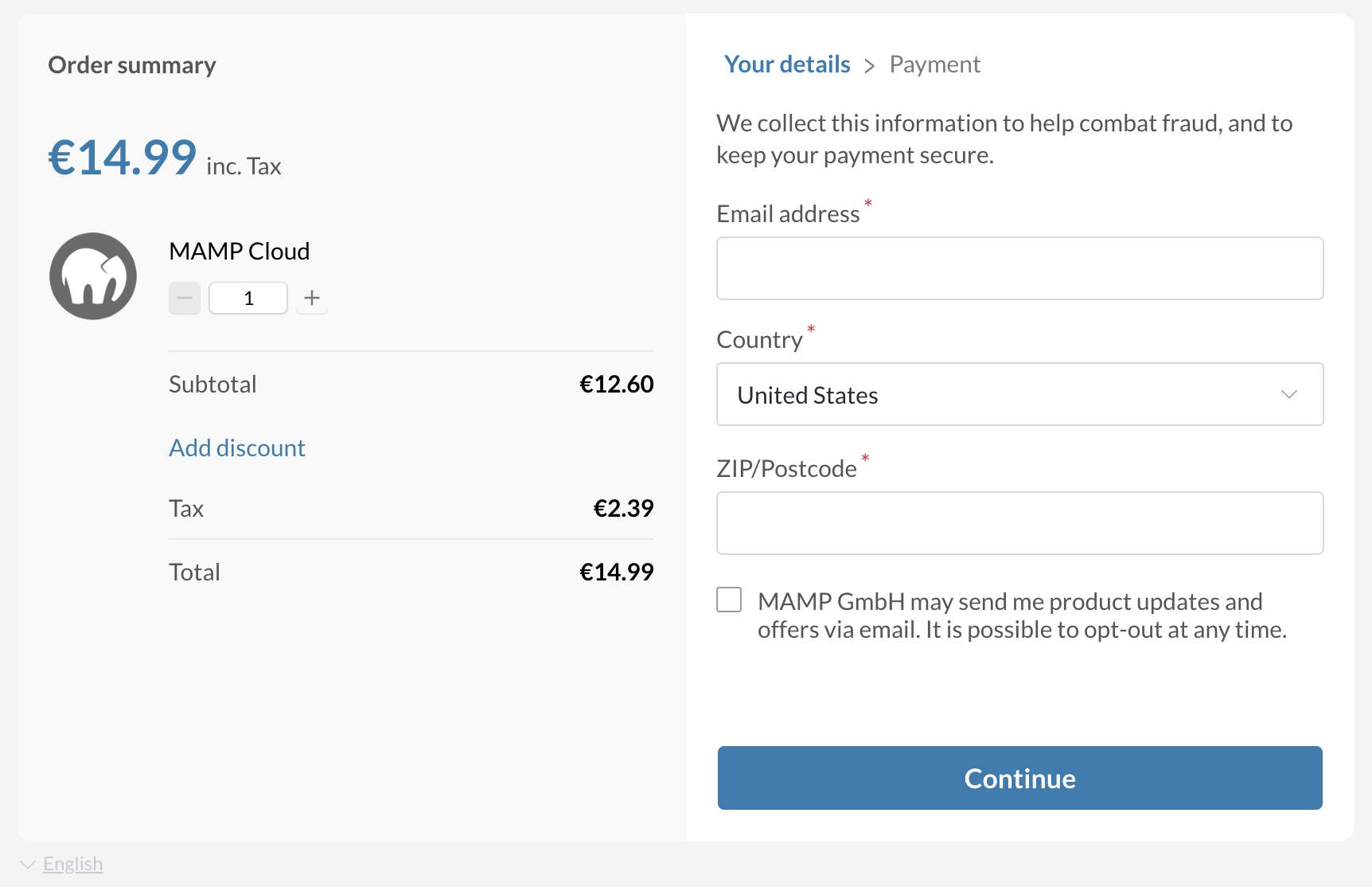This screenshot has width=1372, height=887.
Task: Click the quantity stepper decrease control
Action: coord(184,298)
